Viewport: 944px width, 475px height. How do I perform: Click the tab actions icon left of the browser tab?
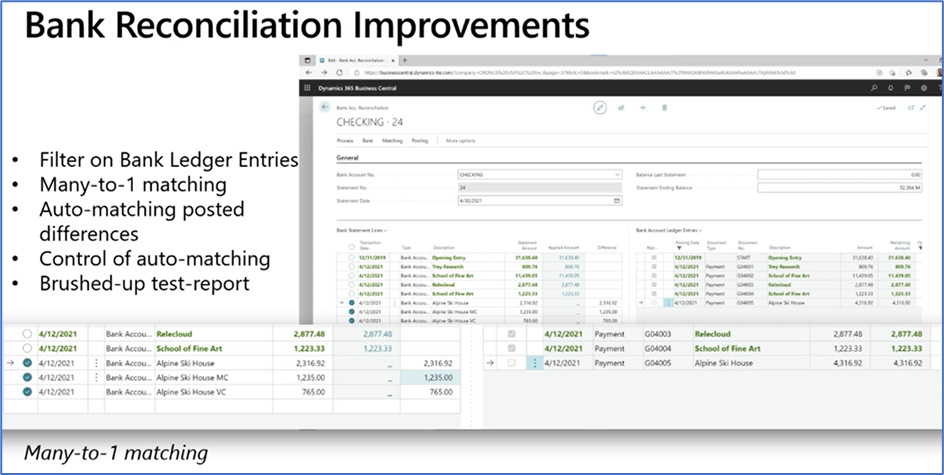tap(308, 60)
